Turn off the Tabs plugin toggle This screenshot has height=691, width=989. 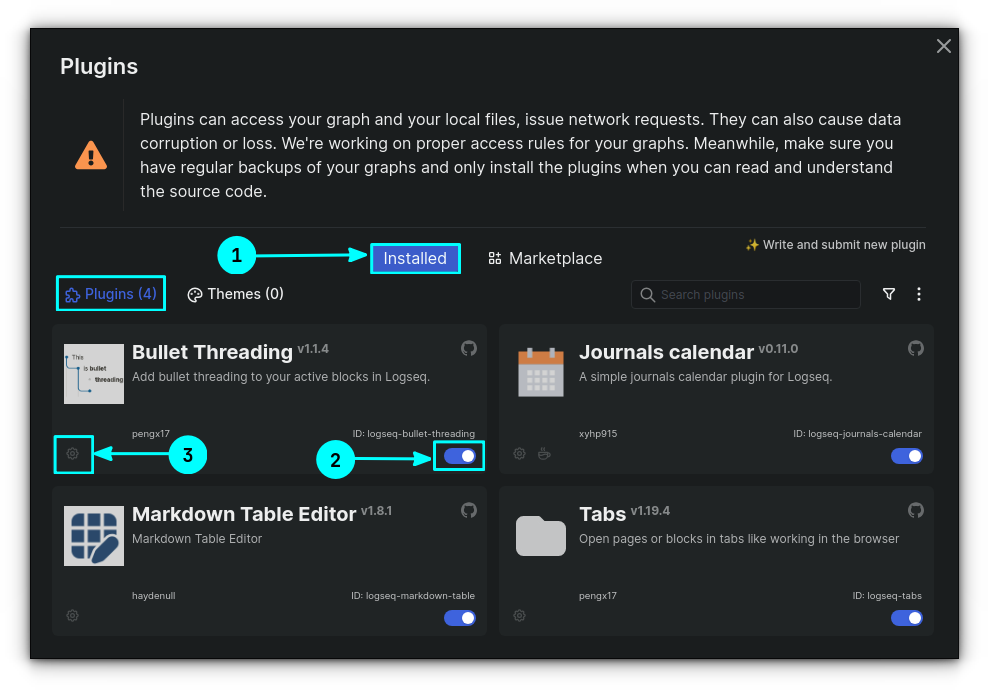tap(907, 618)
